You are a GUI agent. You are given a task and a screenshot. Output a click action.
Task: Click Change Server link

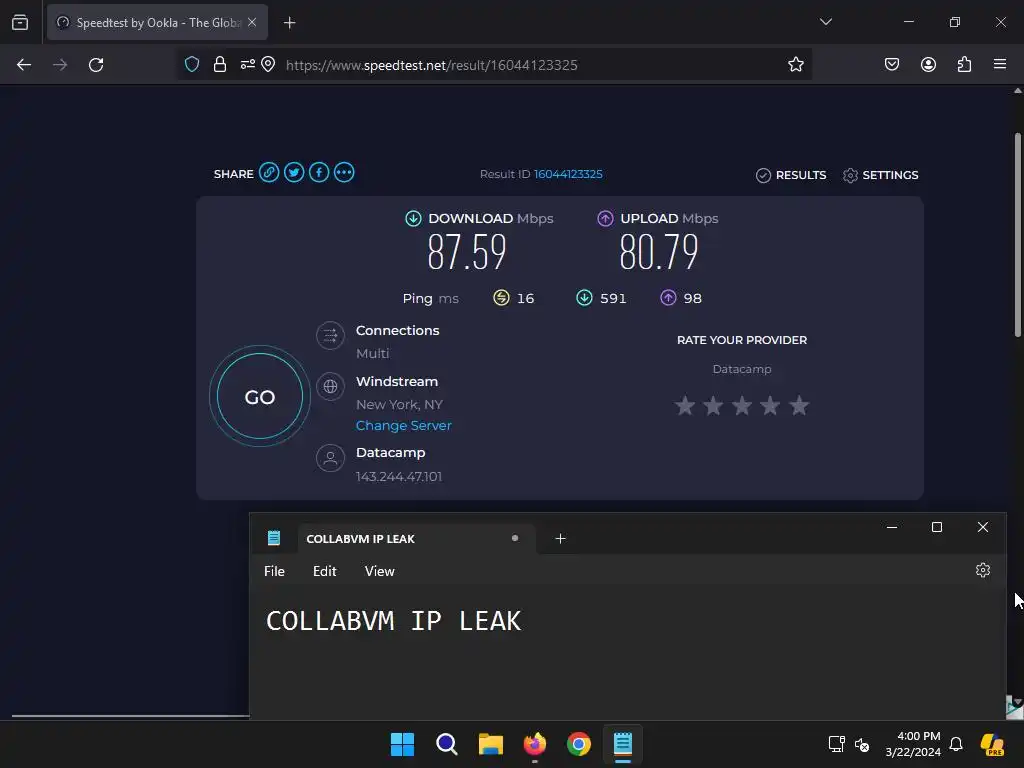pyautogui.click(x=404, y=425)
